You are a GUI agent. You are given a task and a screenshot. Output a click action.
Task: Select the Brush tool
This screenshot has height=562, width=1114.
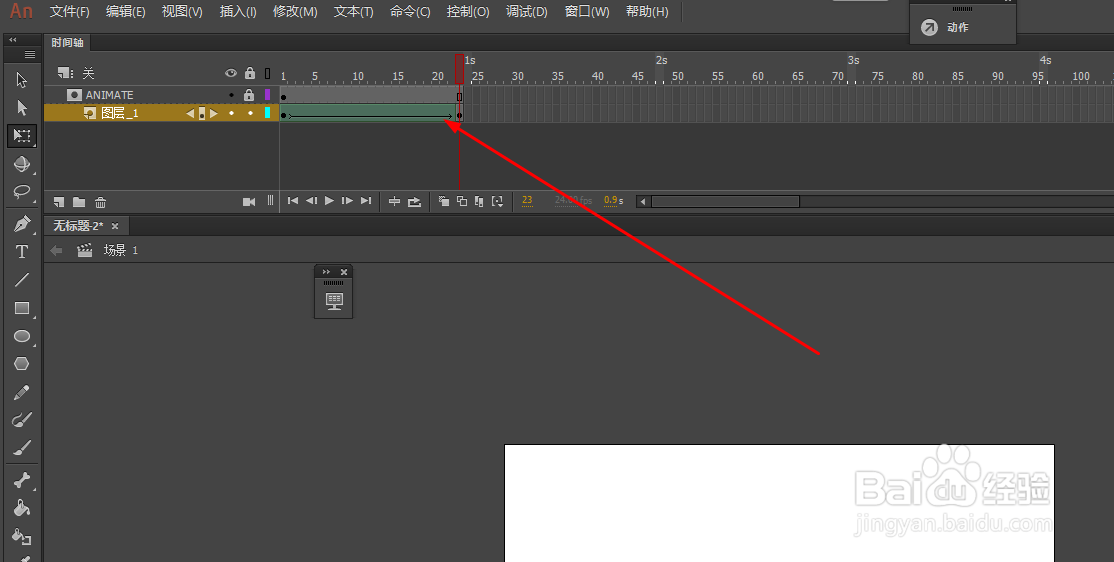coord(21,448)
